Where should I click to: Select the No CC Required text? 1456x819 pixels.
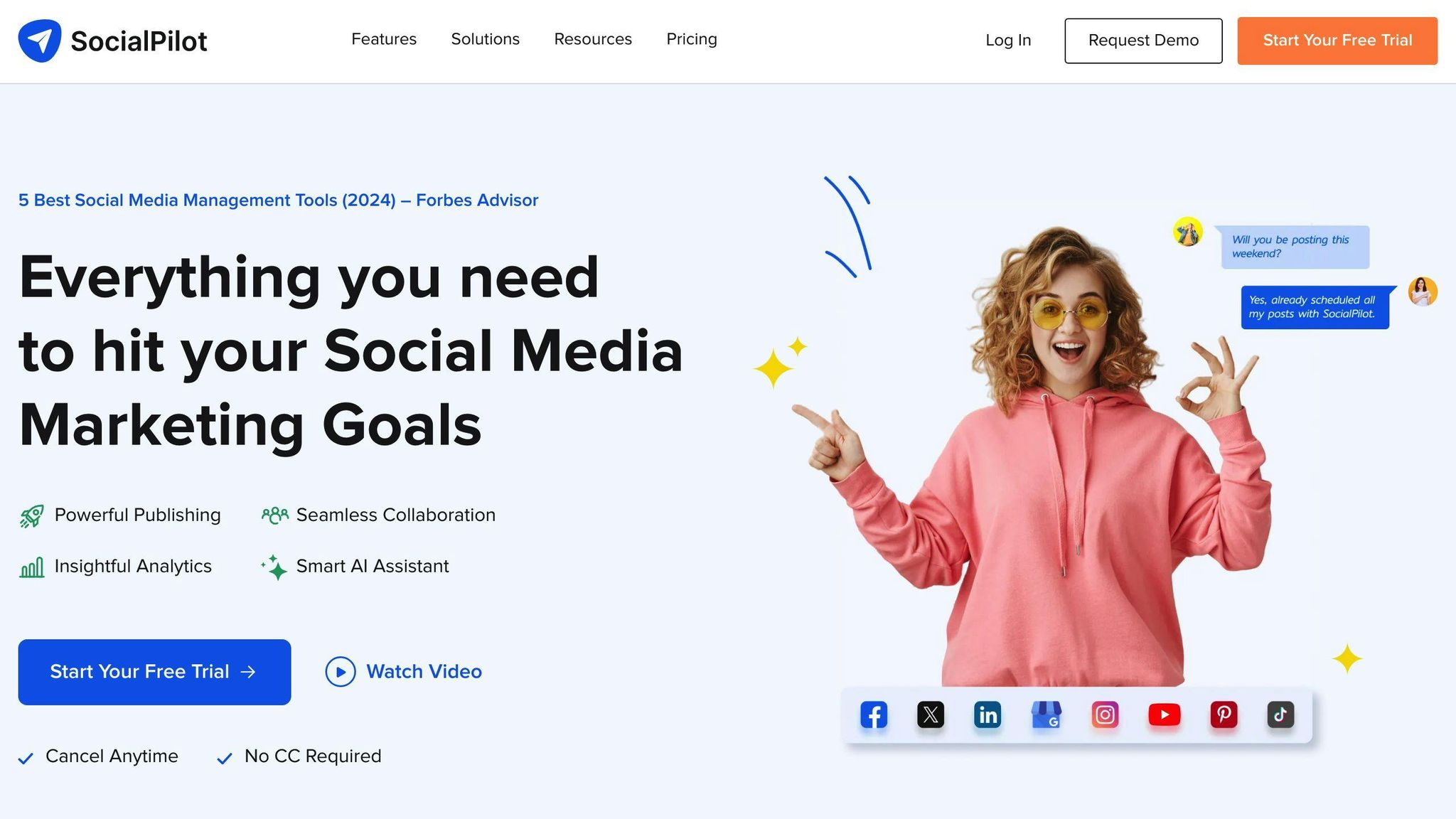(313, 756)
